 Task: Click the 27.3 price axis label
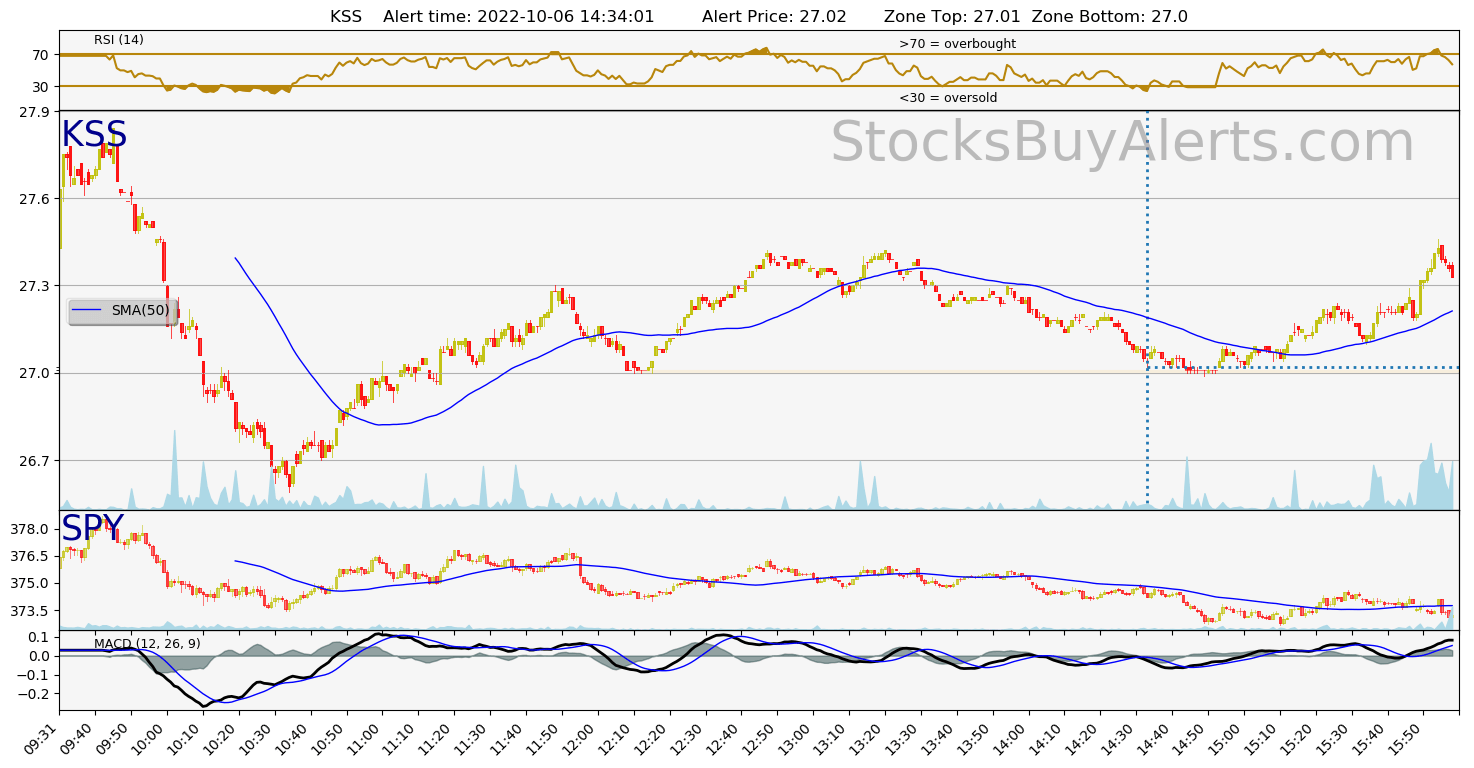tap(36, 286)
